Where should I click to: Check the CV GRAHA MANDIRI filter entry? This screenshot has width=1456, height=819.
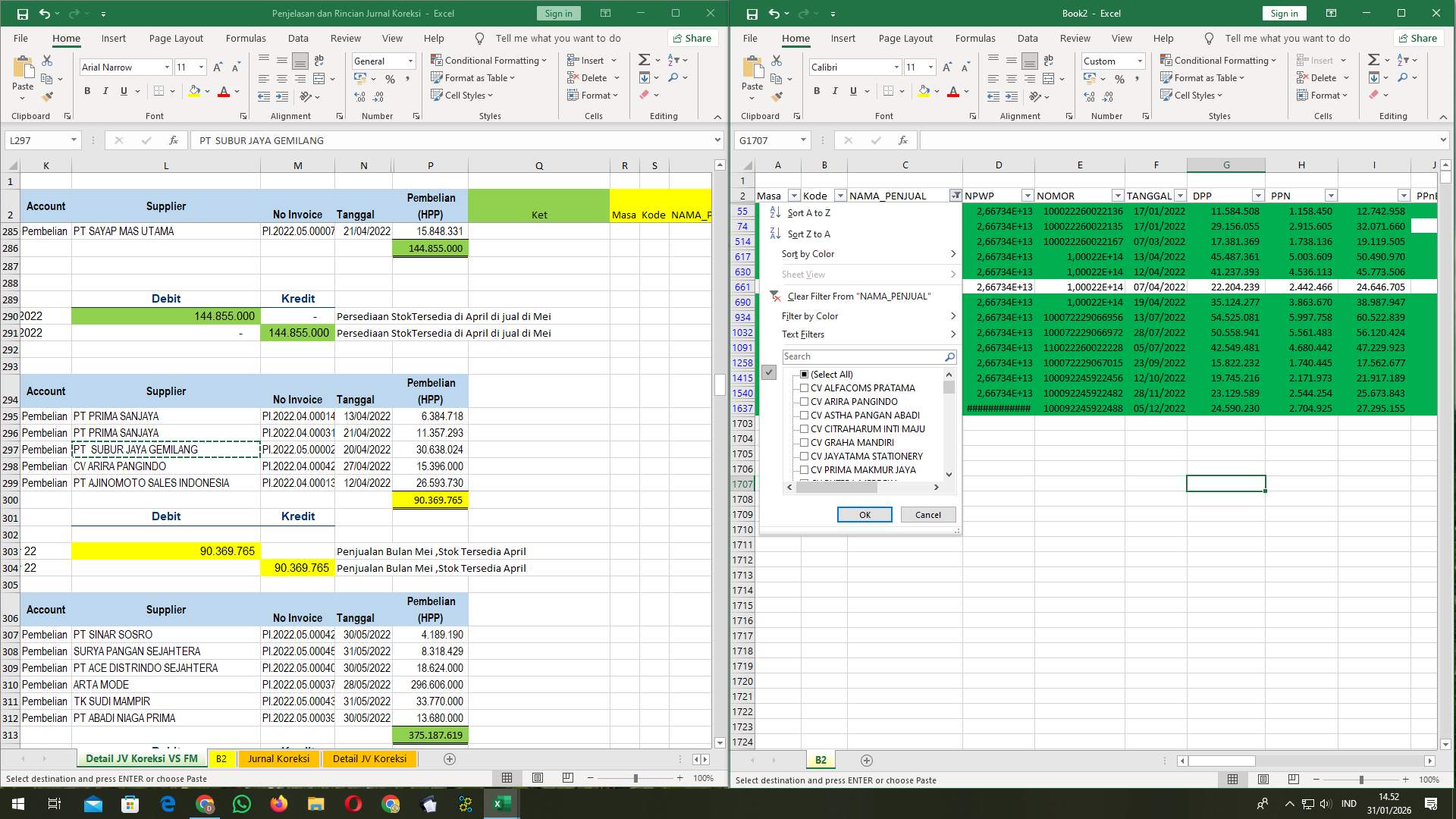tap(804, 442)
